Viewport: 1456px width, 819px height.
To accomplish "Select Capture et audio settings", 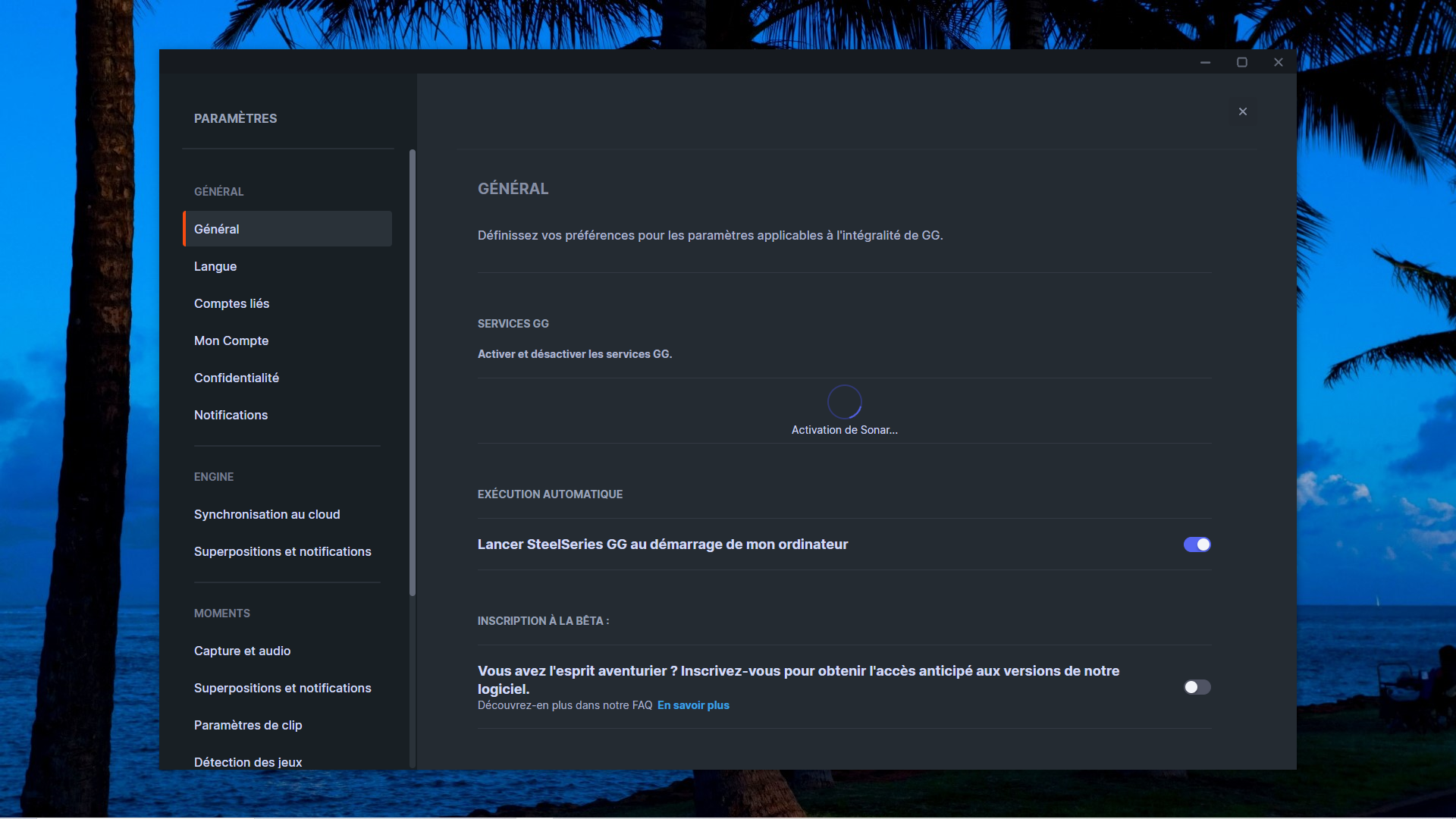I will pyautogui.click(x=287, y=651).
